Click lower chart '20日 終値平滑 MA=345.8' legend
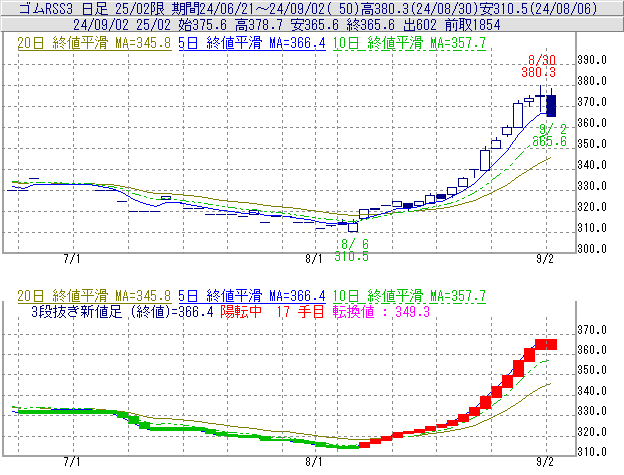The height and width of the screenshot is (475, 624). click(94, 296)
